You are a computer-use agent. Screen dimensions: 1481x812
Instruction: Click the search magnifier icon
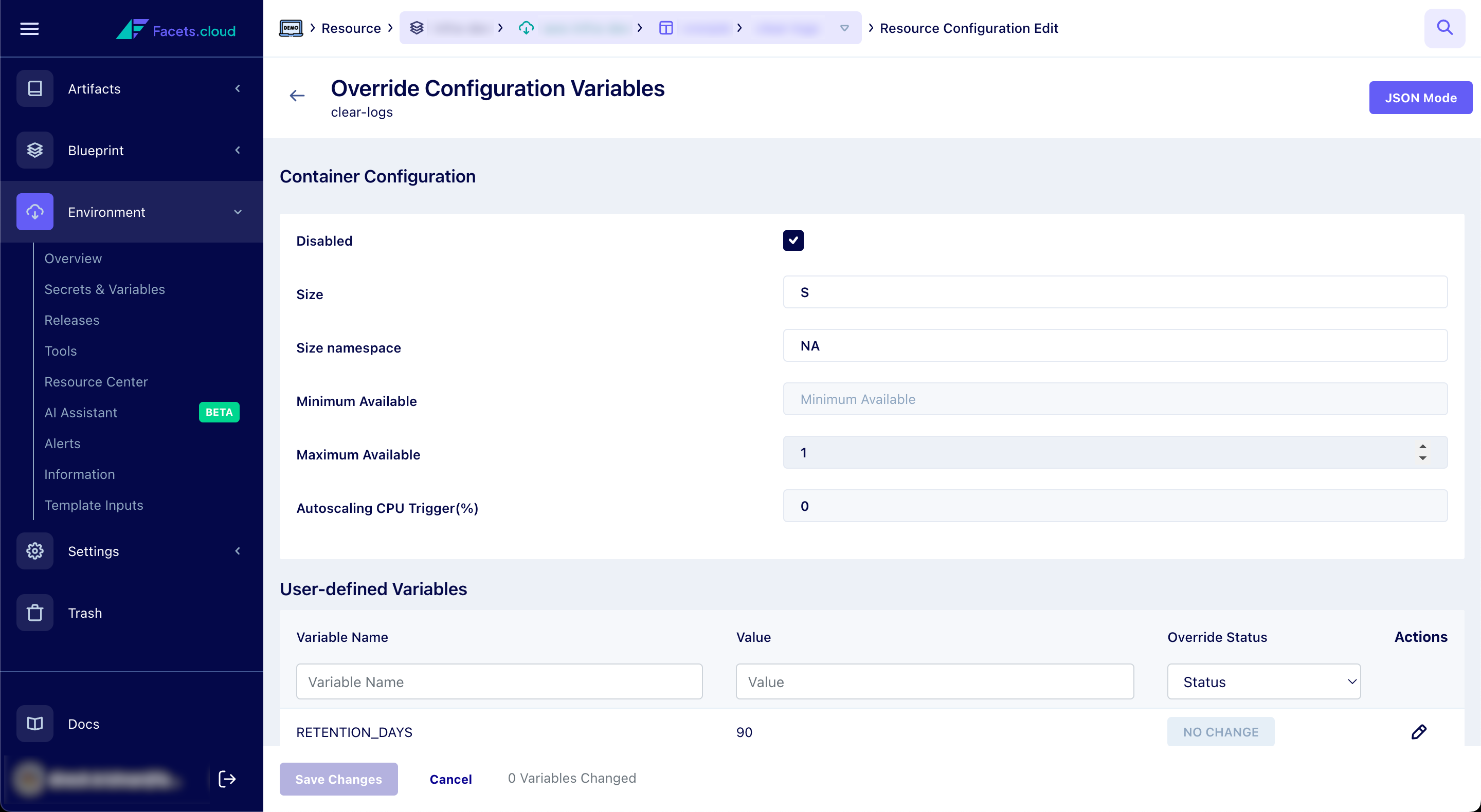click(1444, 28)
